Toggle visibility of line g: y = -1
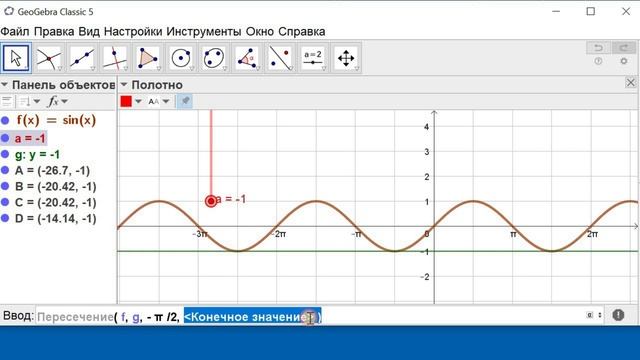This screenshot has height=360, width=640. (5, 154)
